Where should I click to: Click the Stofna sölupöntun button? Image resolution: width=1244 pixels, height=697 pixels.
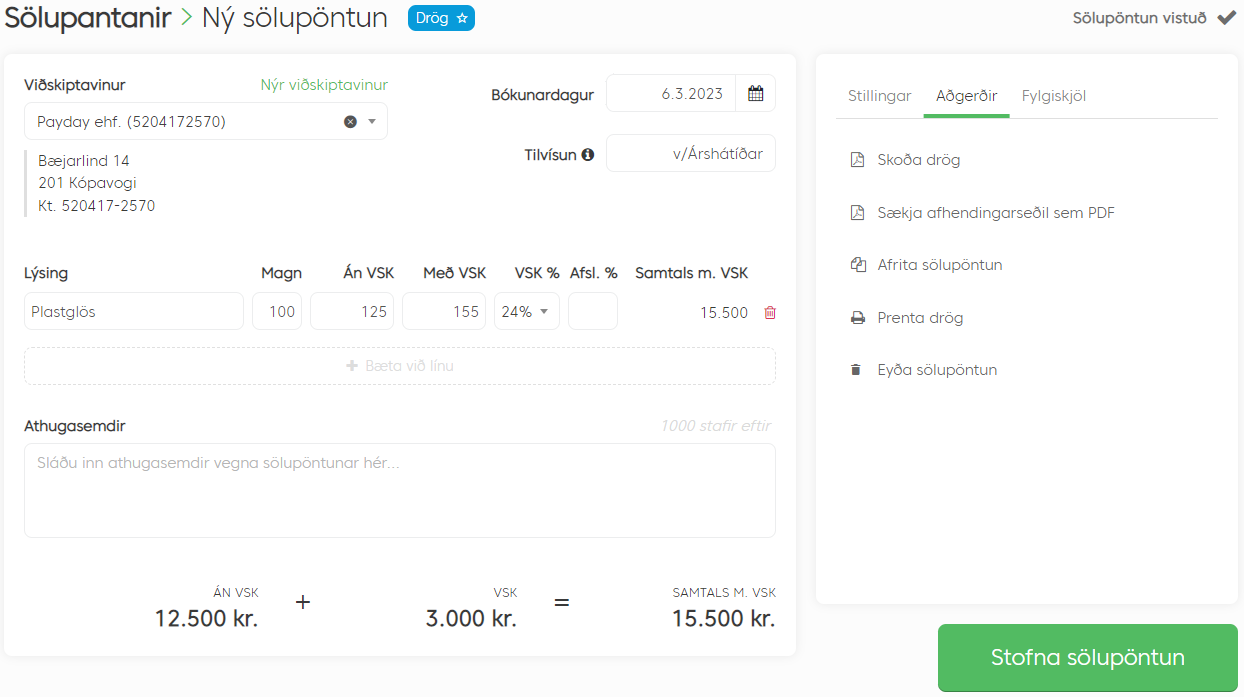pyautogui.click(x=1088, y=658)
